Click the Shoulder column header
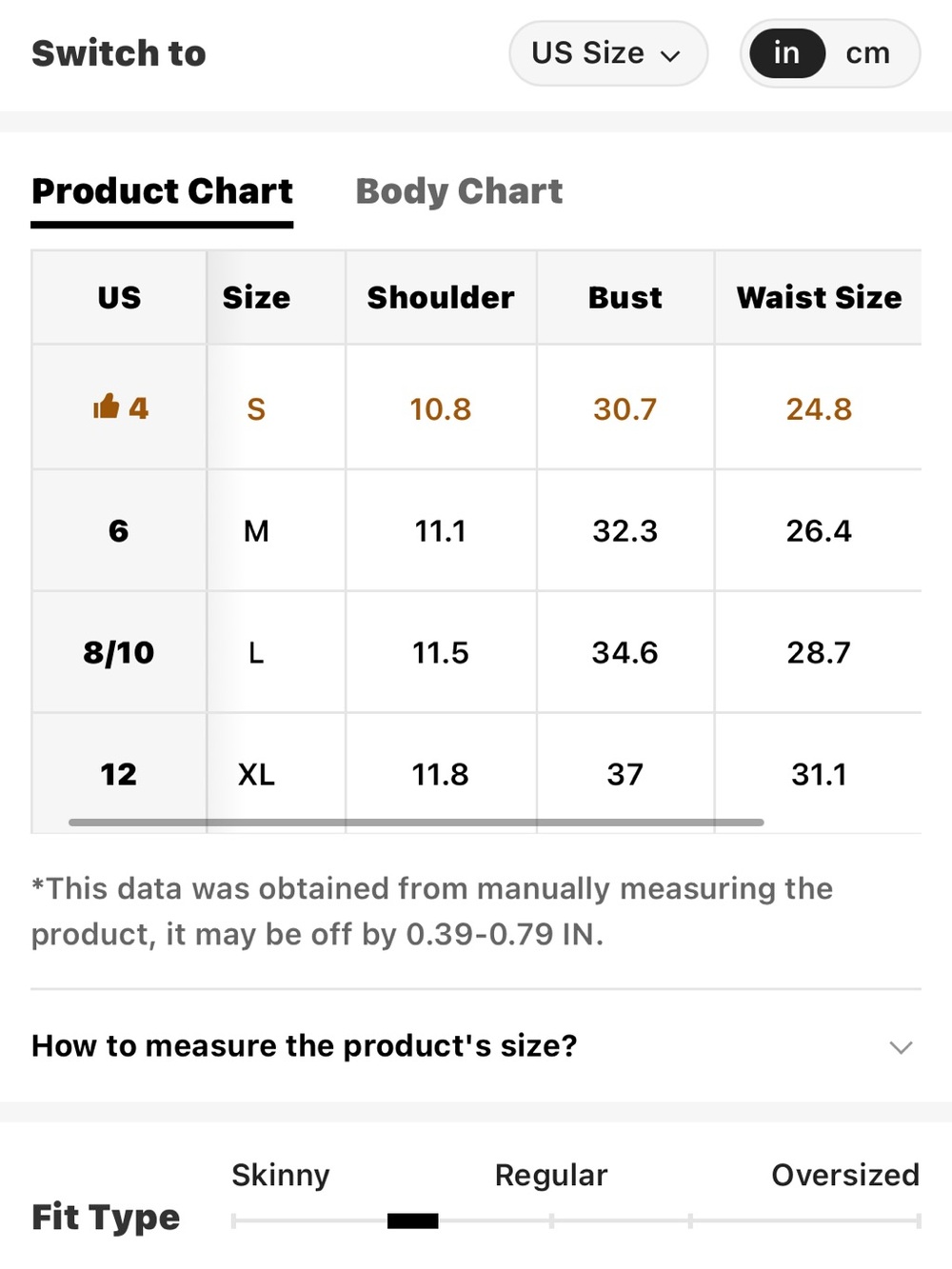 (x=441, y=297)
